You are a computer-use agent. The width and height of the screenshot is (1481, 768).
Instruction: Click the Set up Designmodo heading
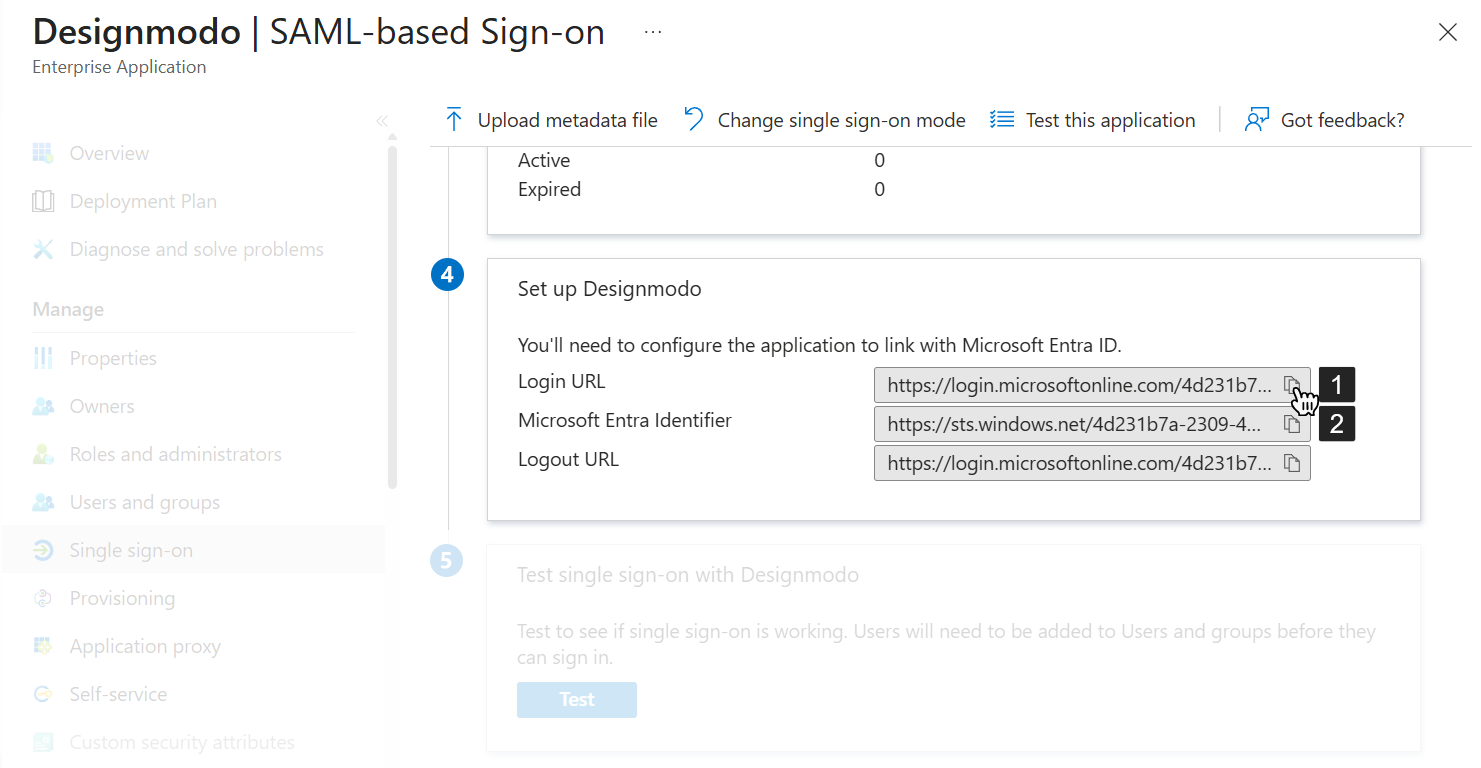(610, 289)
